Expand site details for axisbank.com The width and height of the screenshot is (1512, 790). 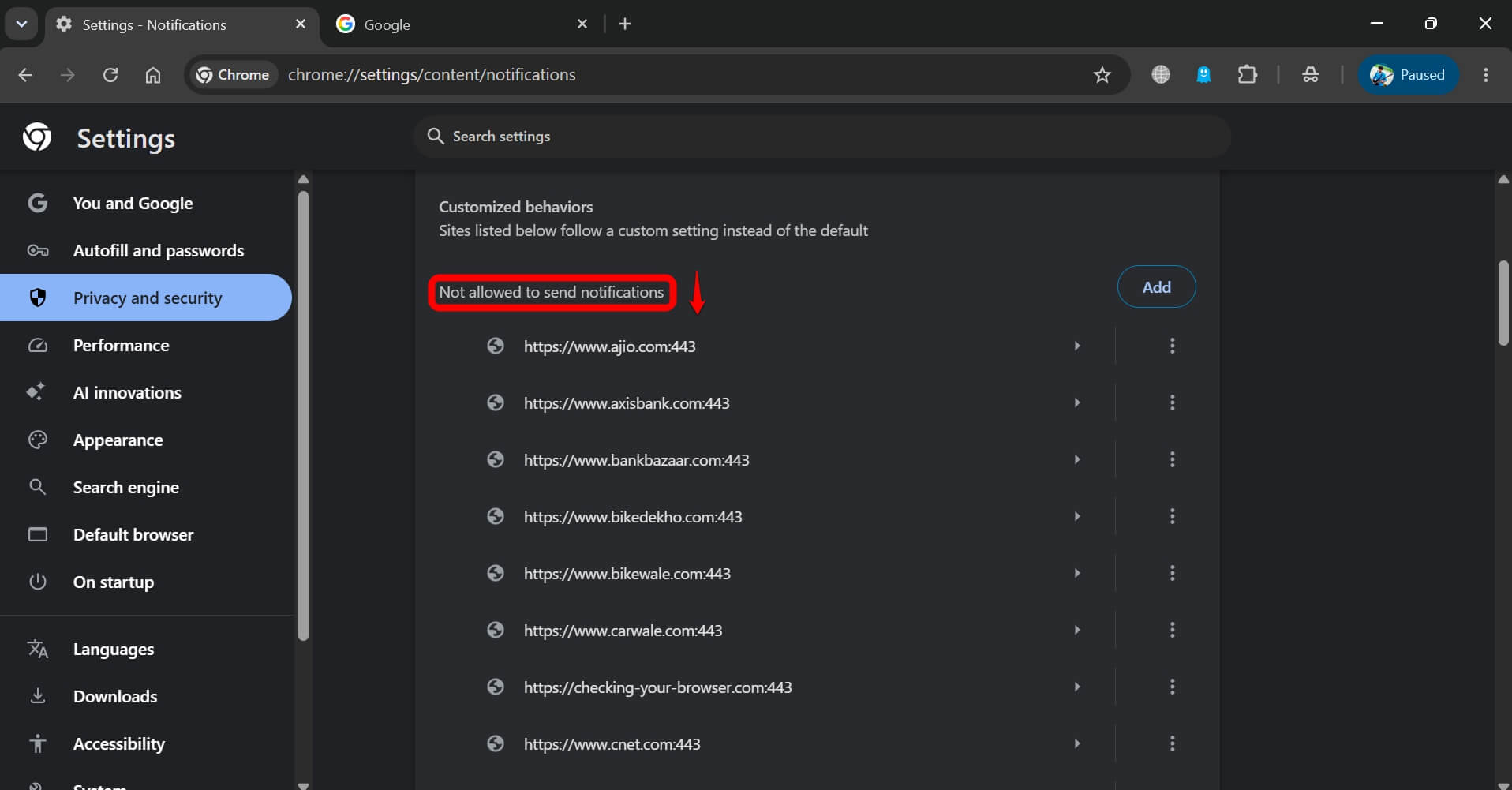1077,402
